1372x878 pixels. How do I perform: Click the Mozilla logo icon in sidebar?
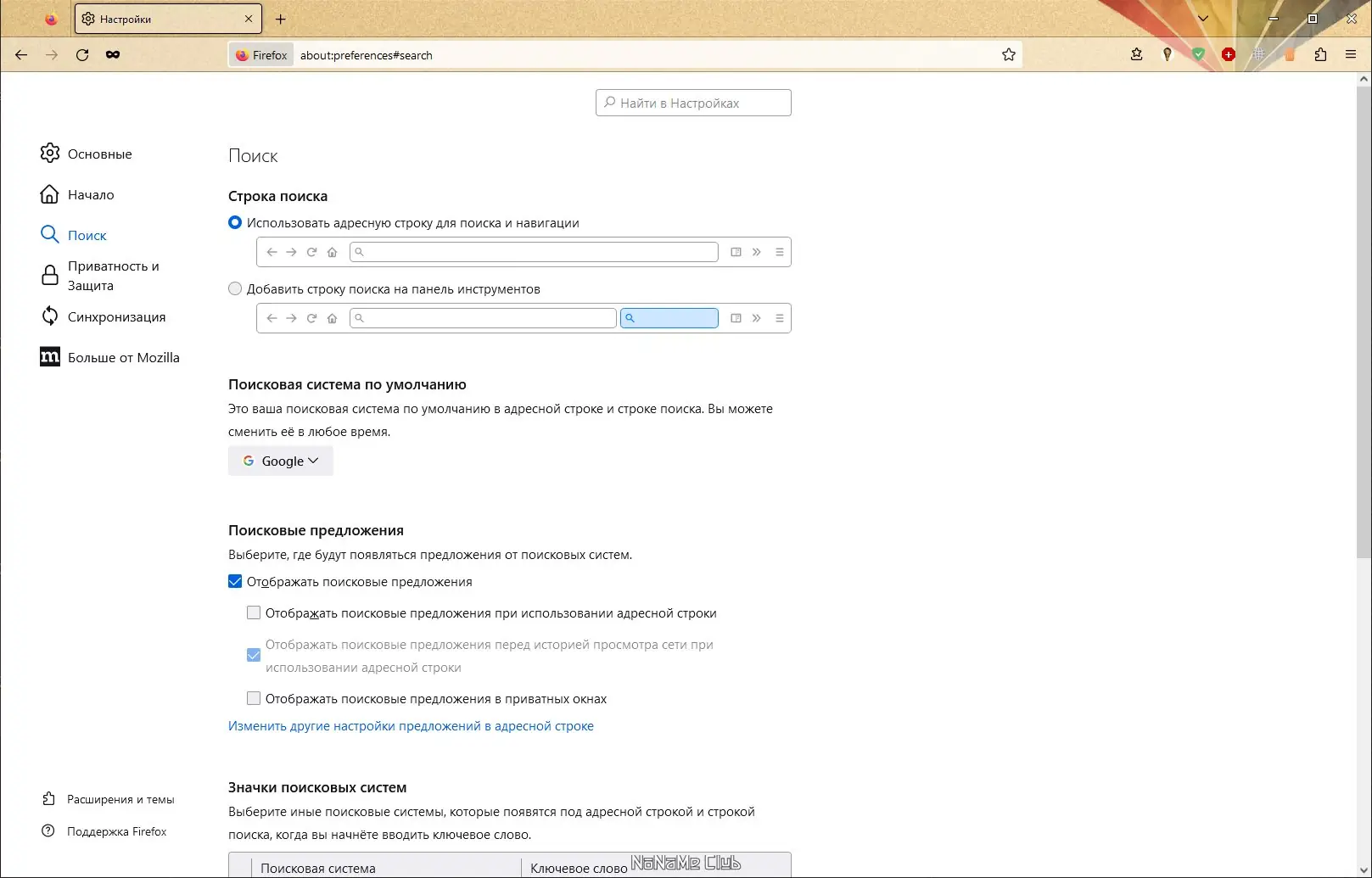tap(50, 357)
